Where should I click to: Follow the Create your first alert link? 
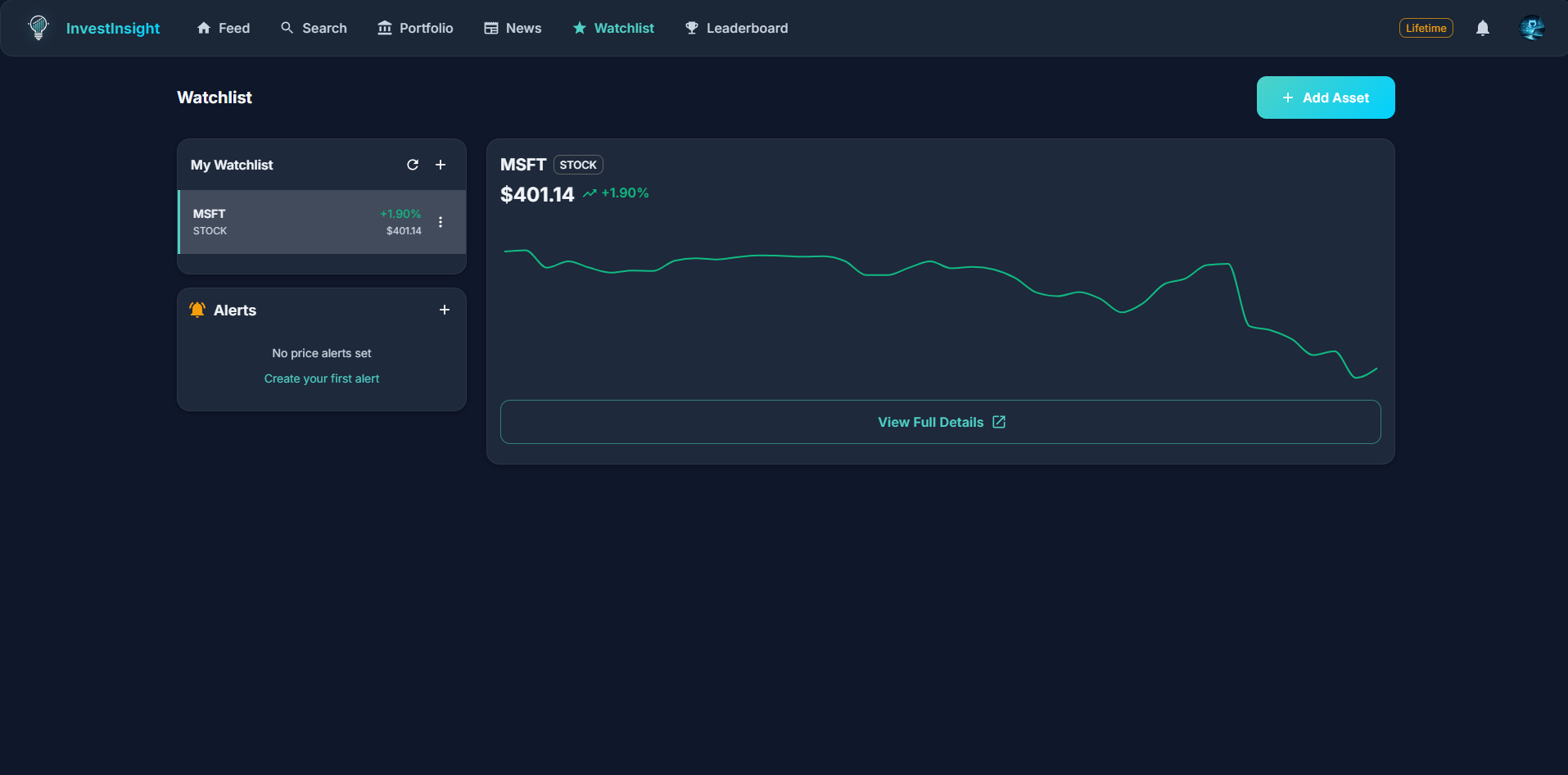(321, 378)
